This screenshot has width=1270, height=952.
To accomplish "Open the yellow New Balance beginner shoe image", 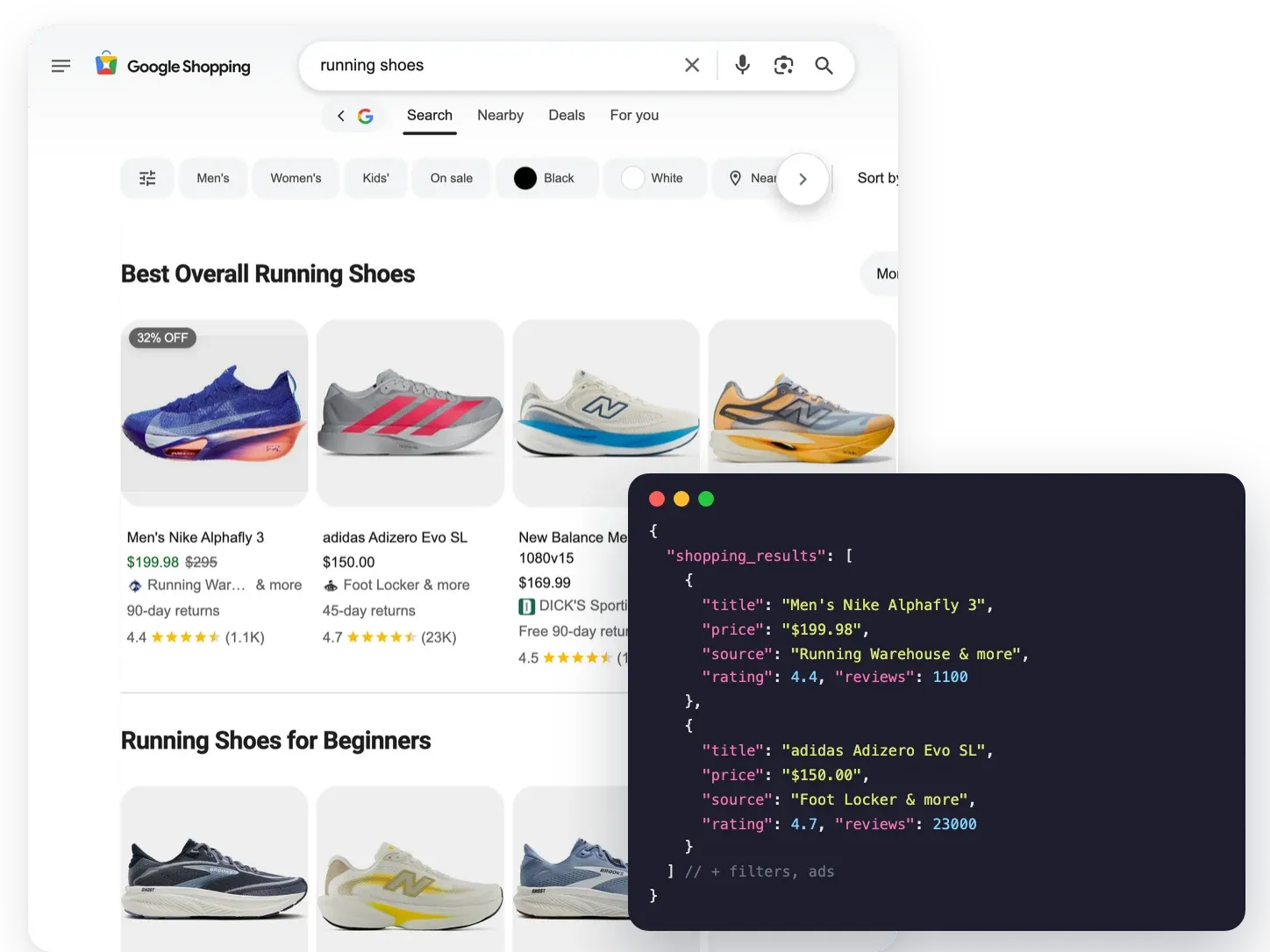I will click(x=410, y=869).
